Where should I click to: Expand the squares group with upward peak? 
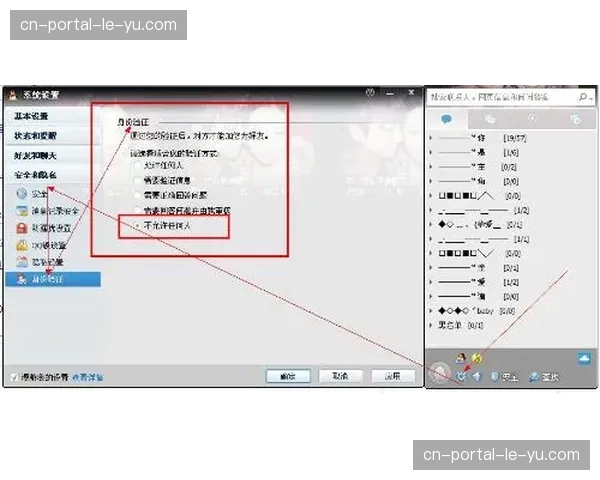click(431, 196)
